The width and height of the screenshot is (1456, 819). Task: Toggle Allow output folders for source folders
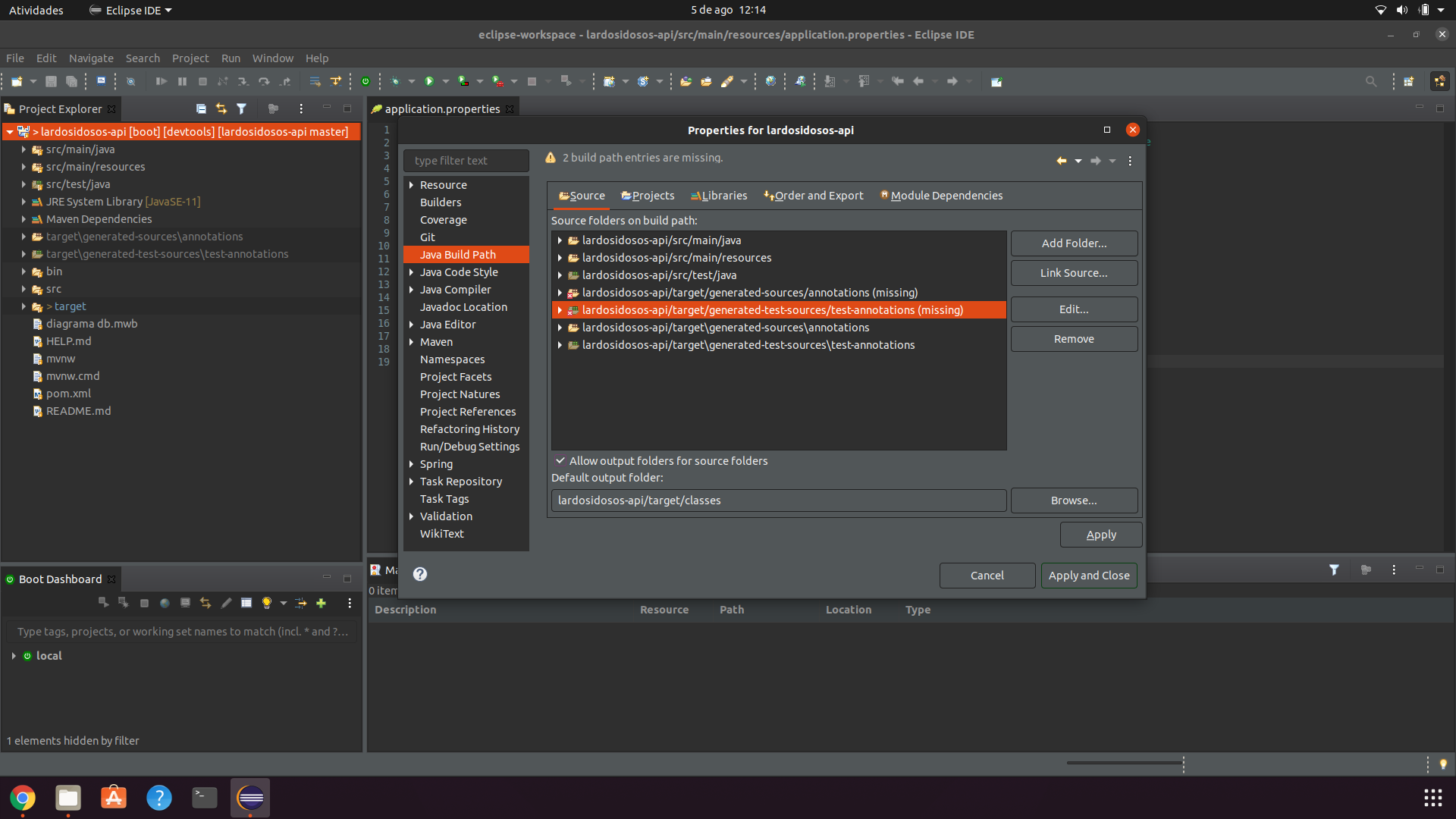click(560, 460)
